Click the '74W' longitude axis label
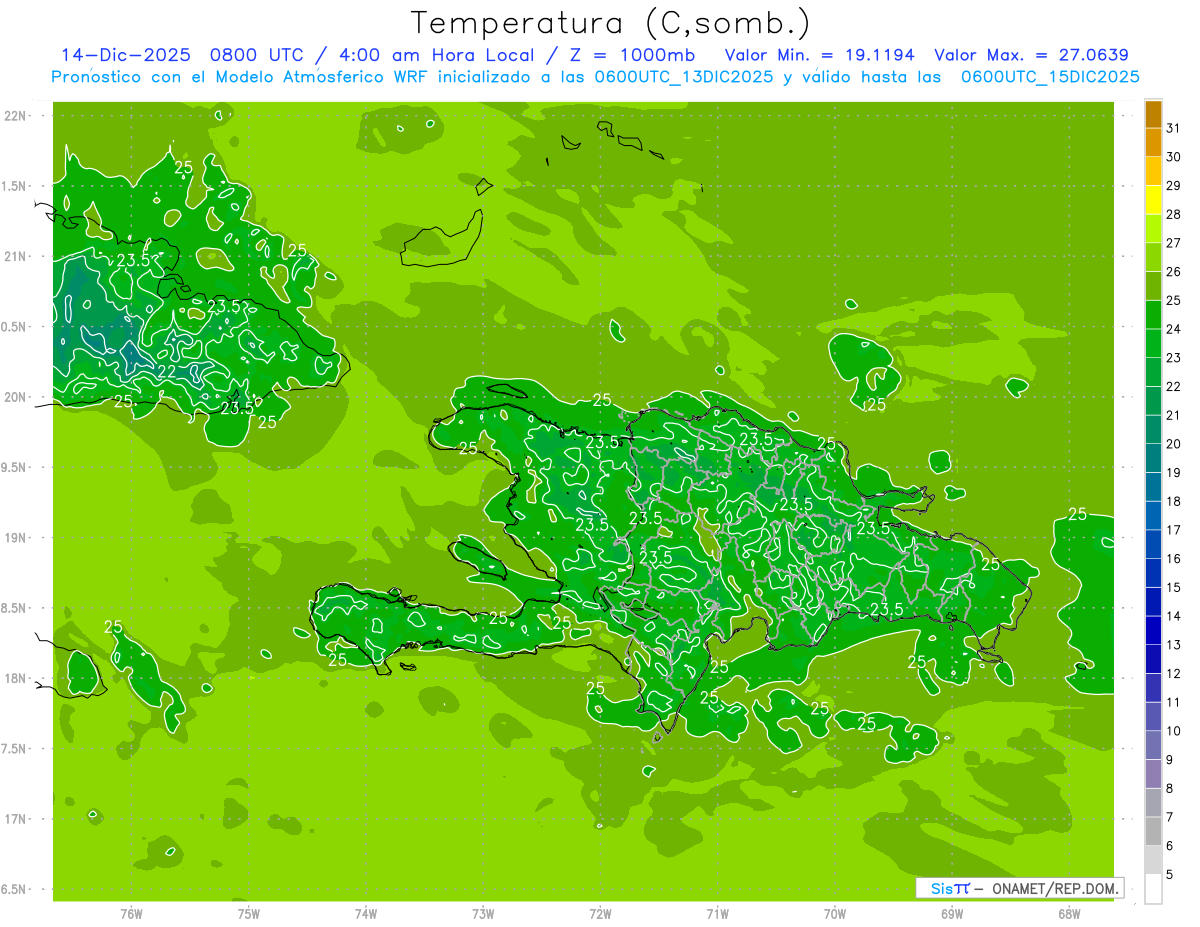 point(366,913)
